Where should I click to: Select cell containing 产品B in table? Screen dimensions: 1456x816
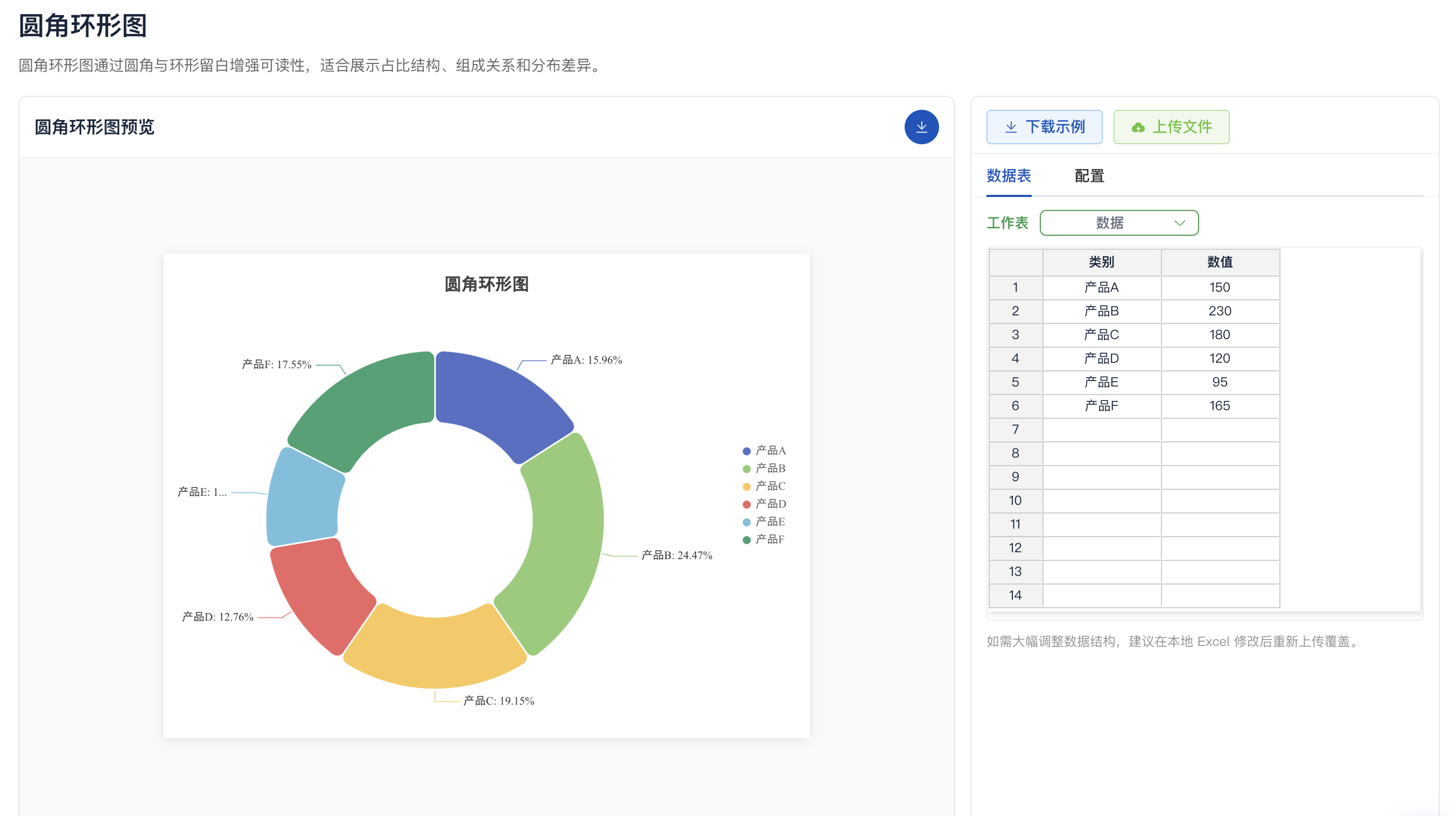coord(1102,311)
